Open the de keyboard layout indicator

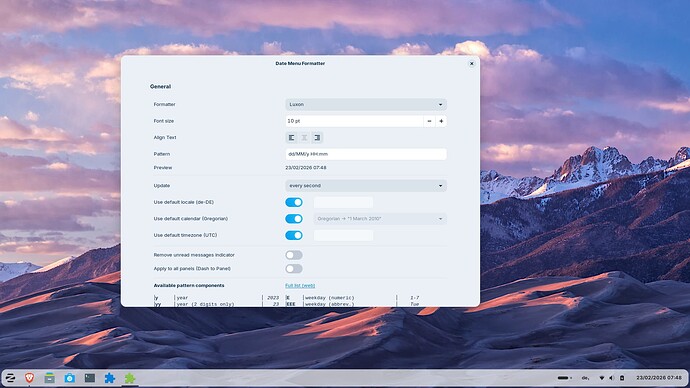coord(585,378)
